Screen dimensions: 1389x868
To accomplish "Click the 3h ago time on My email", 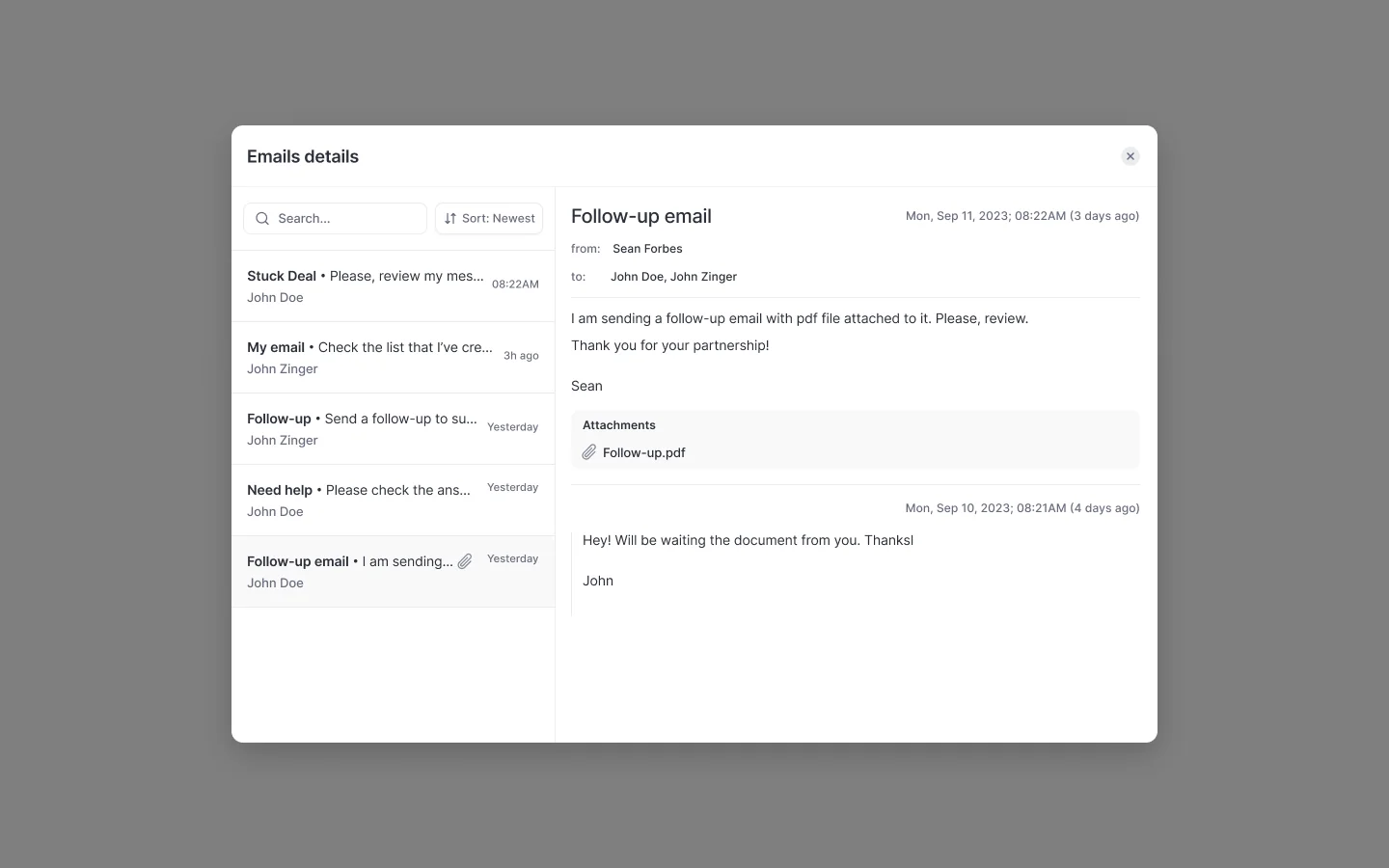I will 521,356.
